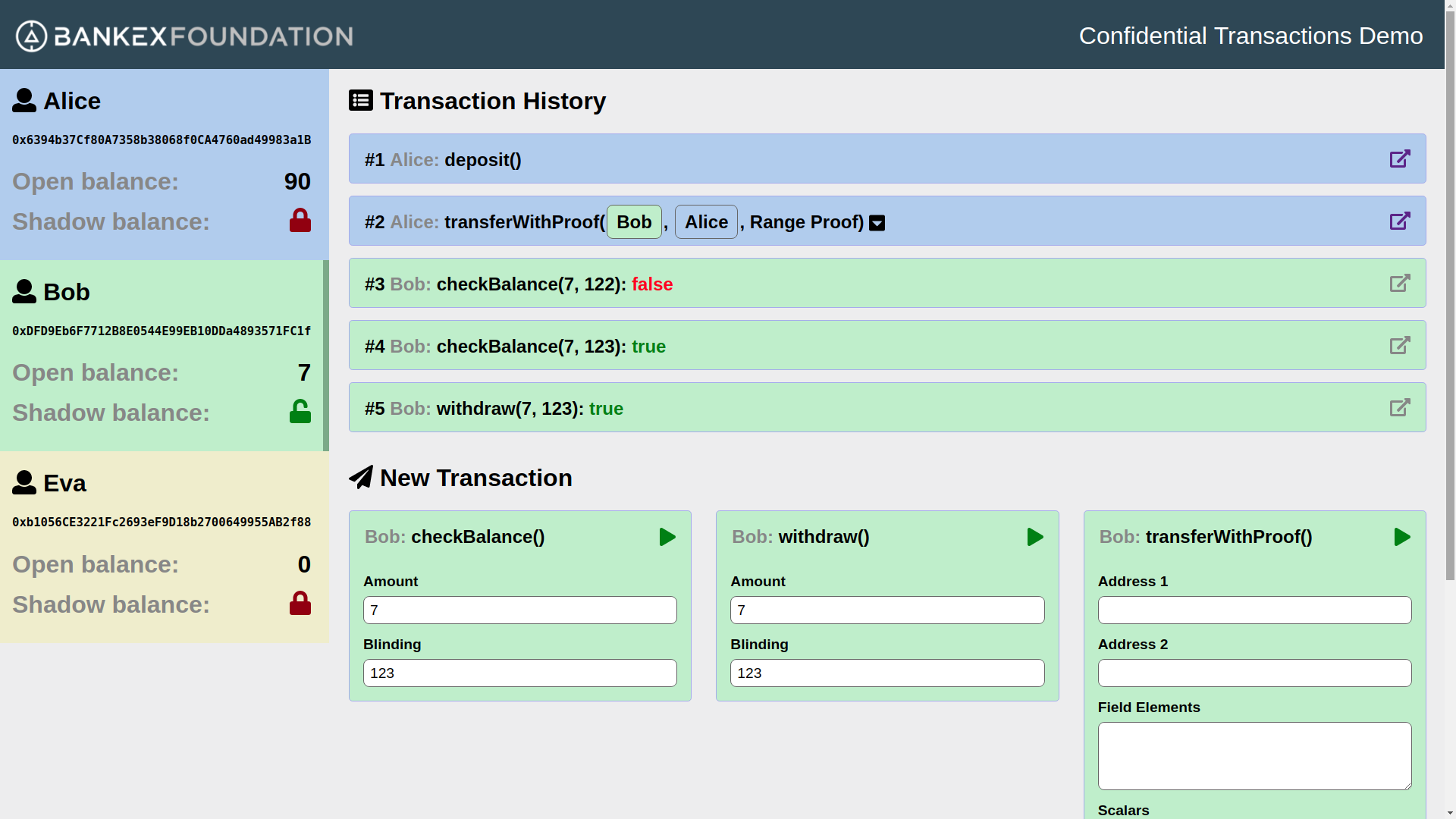Focus the withdraw Amount field
The height and width of the screenshot is (819, 1456).
pos(887,610)
